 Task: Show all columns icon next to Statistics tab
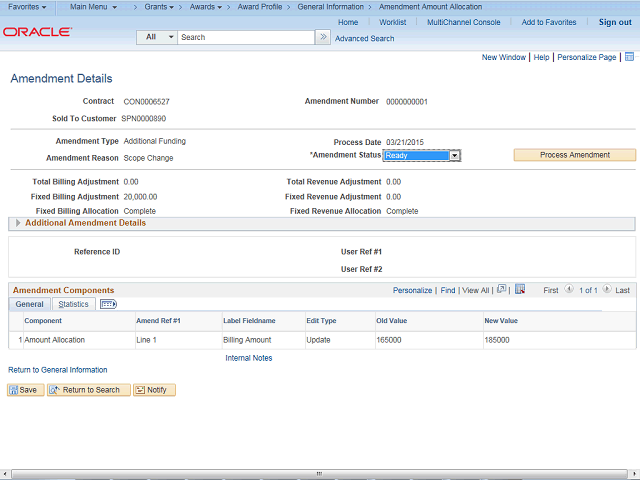click(x=108, y=304)
